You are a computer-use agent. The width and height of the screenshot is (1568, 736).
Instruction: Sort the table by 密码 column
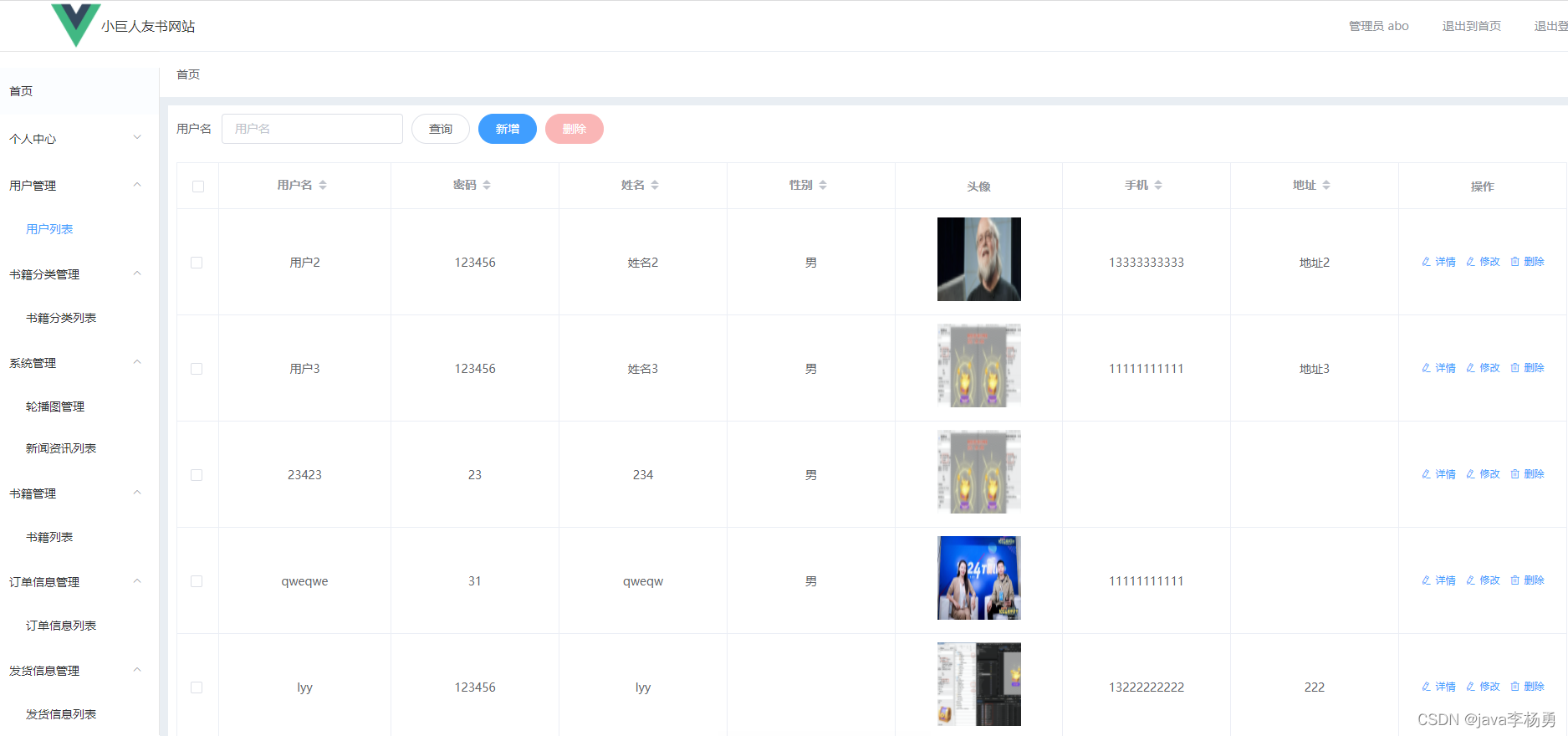point(487,185)
